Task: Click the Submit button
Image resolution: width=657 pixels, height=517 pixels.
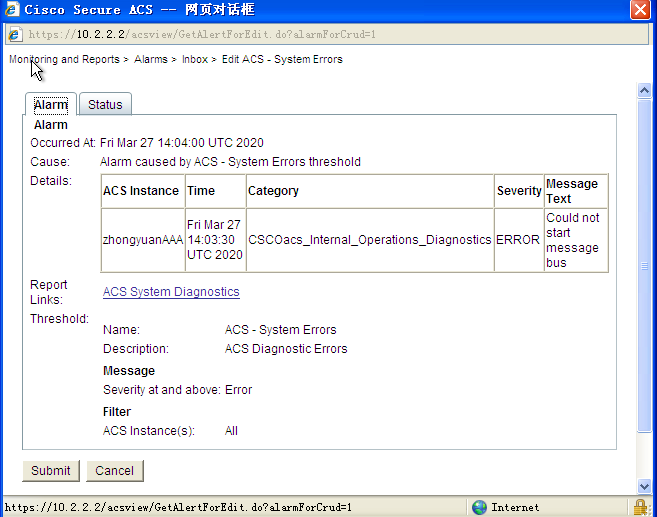Action: tap(51, 470)
